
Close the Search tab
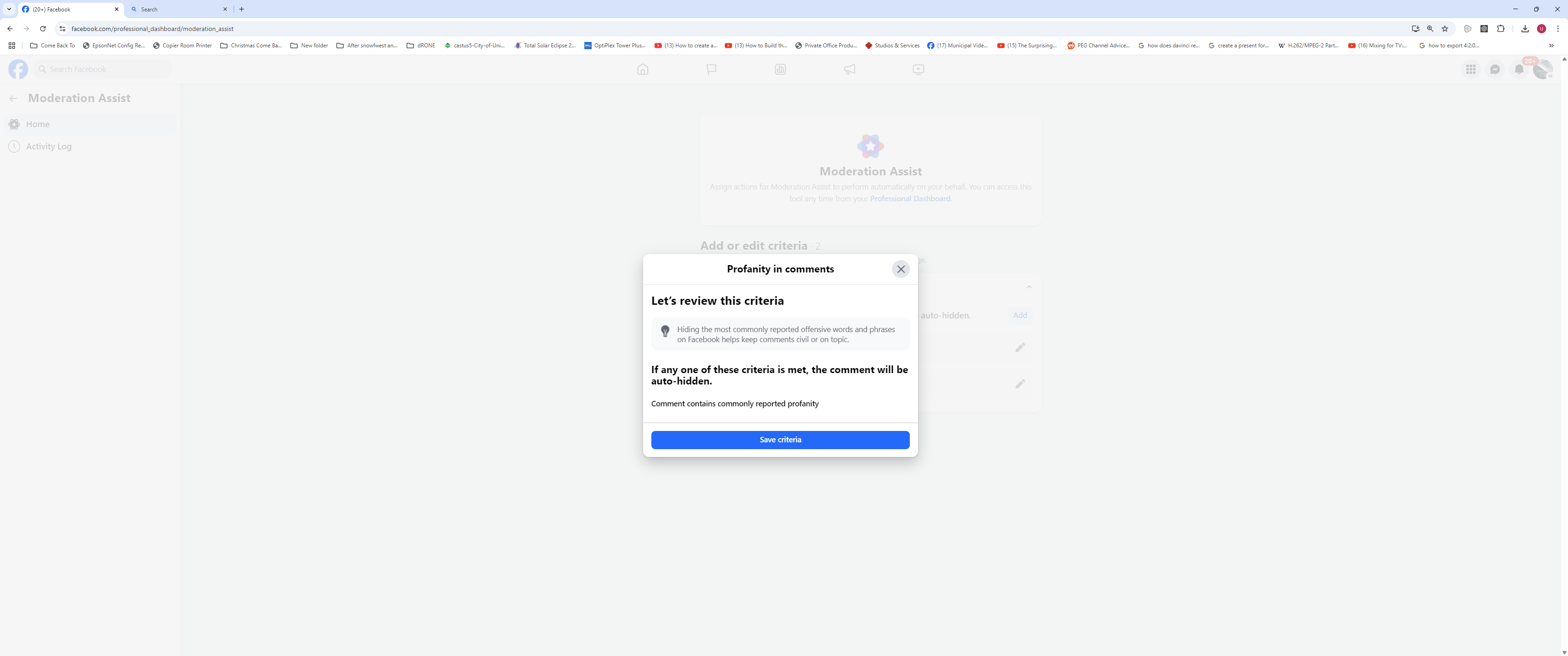pyautogui.click(x=225, y=9)
